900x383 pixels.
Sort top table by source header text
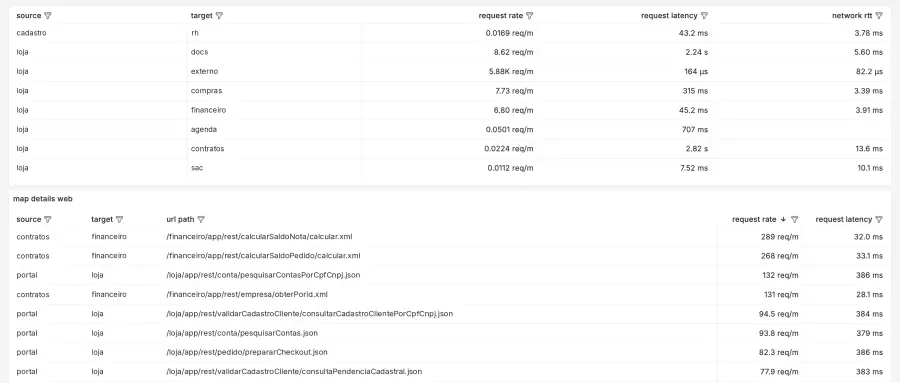coord(29,16)
